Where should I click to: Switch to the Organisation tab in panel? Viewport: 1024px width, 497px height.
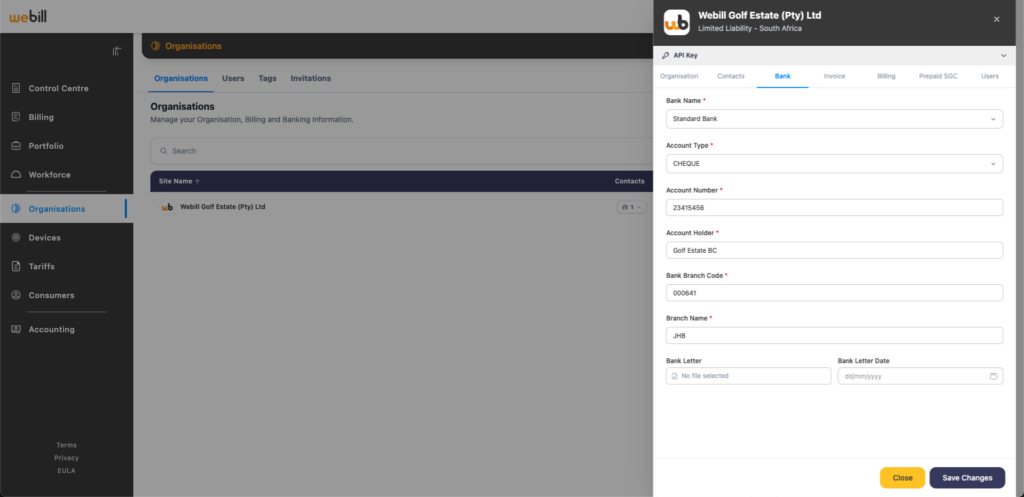(679, 76)
